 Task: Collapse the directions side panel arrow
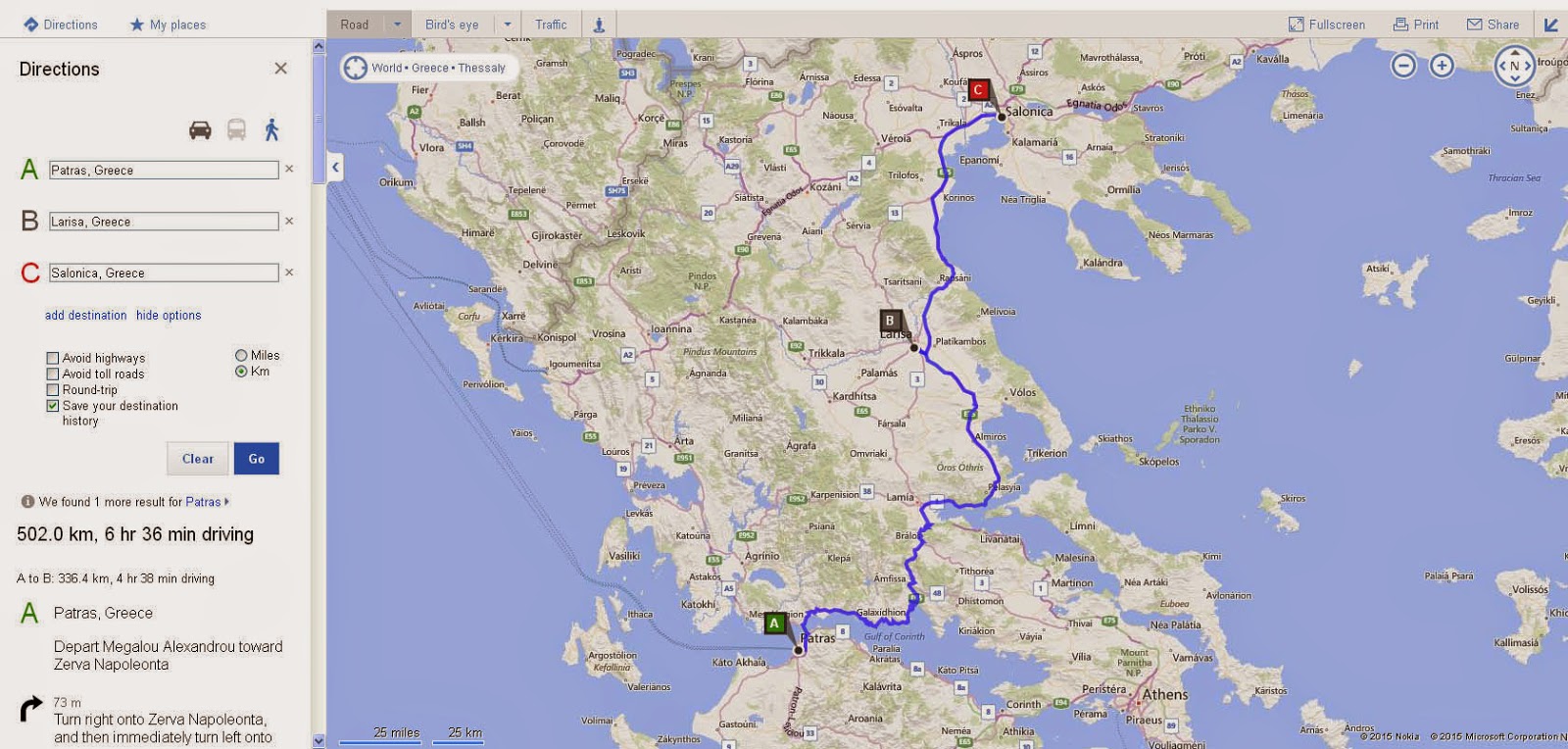click(335, 167)
